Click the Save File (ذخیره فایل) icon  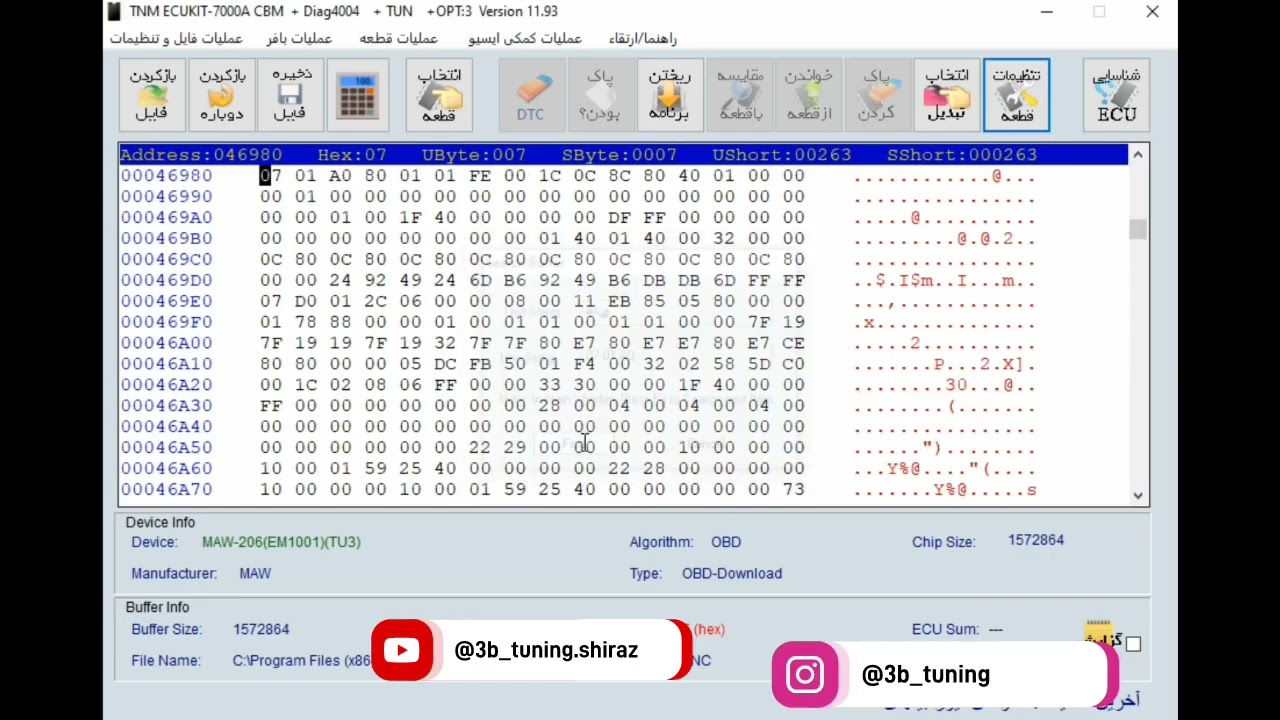pos(290,95)
